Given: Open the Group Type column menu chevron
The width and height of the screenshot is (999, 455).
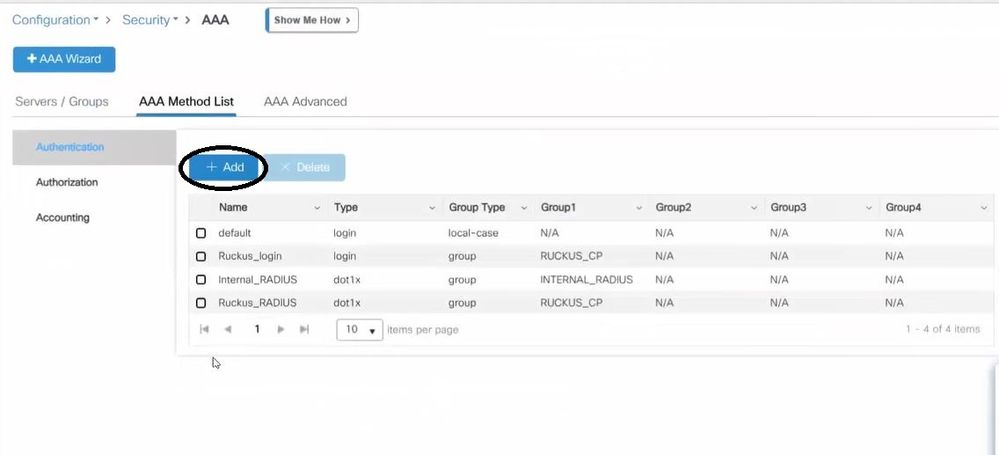Looking at the screenshot, I should click(525, 208).
